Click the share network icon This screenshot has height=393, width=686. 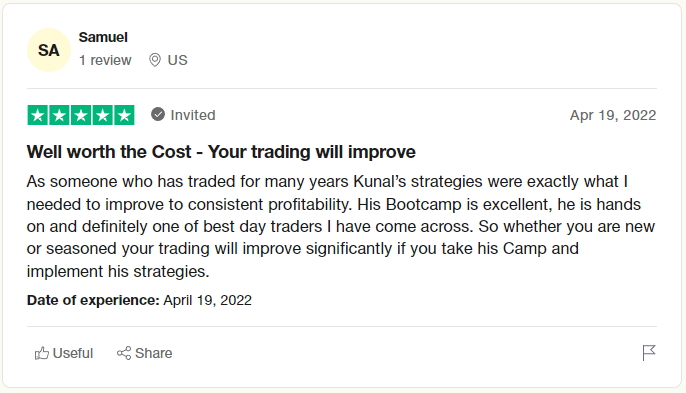(x=124, y=353)
